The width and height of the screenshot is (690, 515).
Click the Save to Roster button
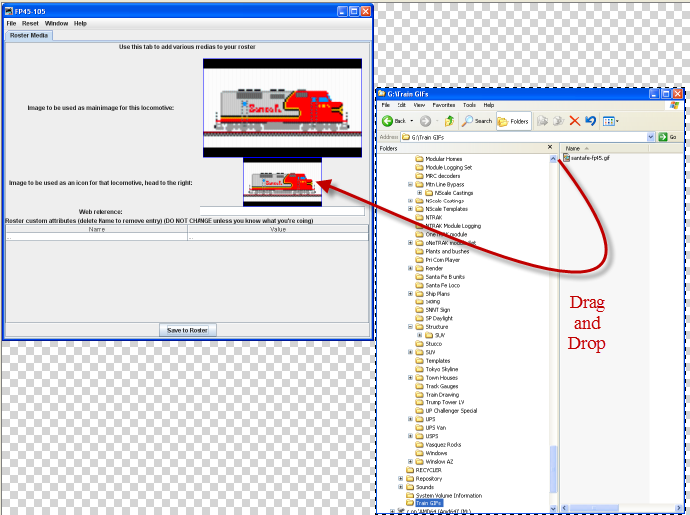click(188, 330)
